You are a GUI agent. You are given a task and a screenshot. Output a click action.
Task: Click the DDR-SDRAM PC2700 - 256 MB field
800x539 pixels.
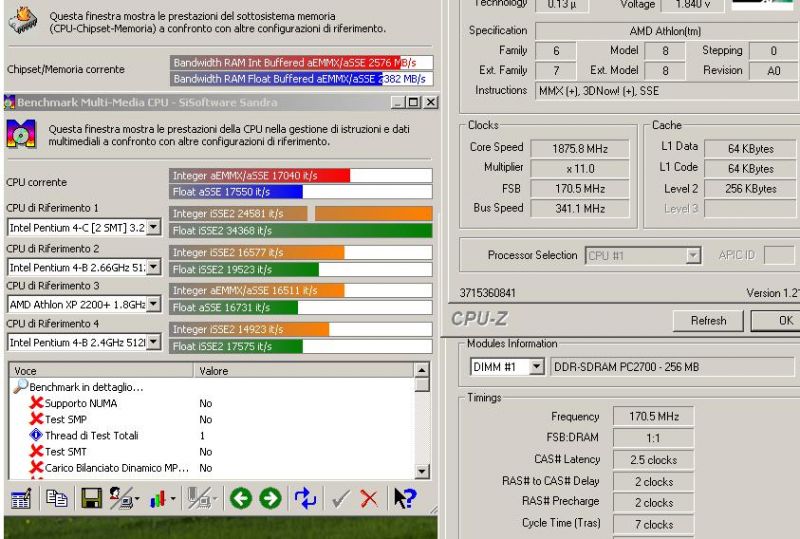pos(672,366)
